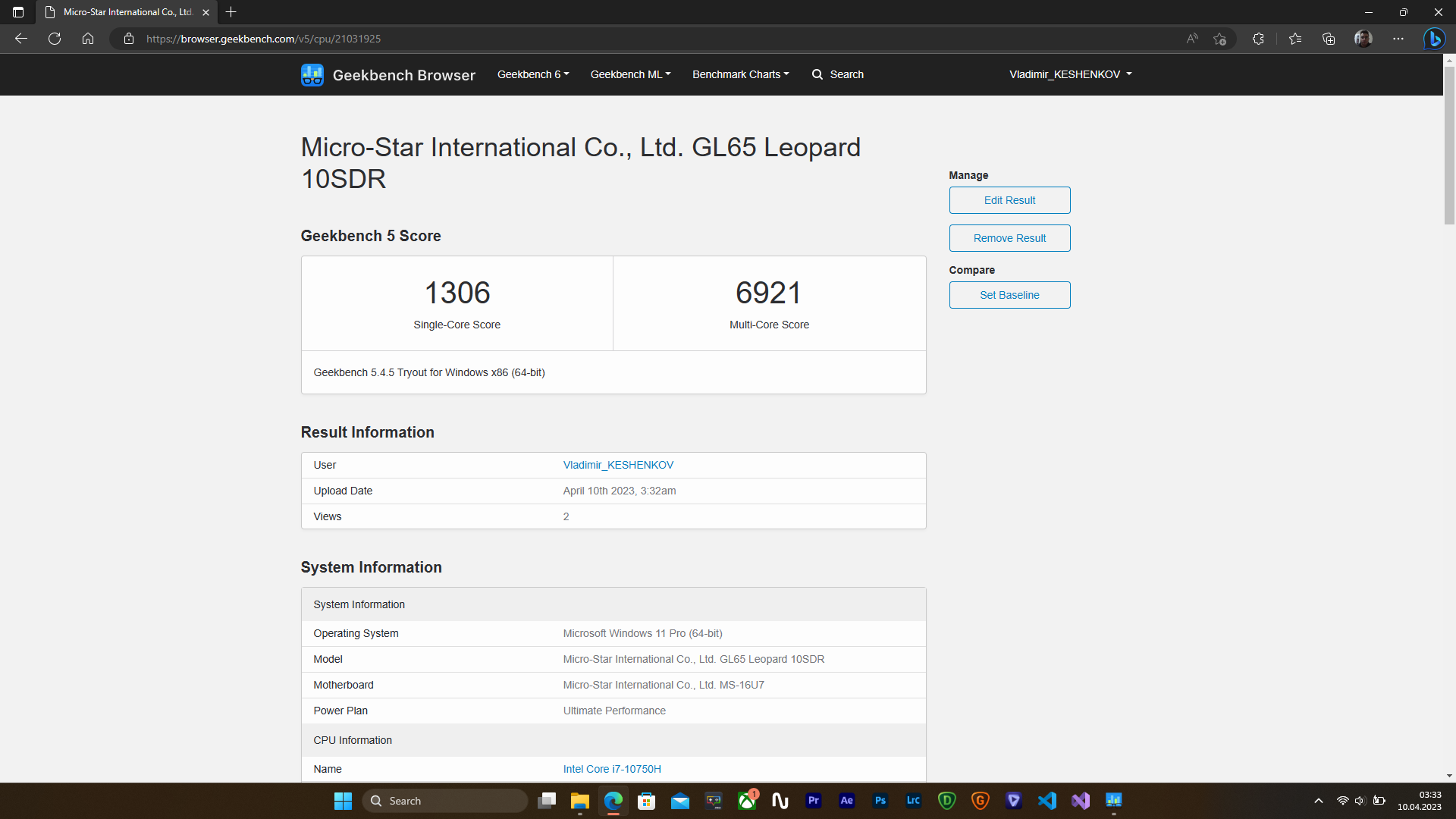1456x819 pixels.
Task: Open the Topaz Gigapixel taskbar icon
Action: [x=981, y=801]
